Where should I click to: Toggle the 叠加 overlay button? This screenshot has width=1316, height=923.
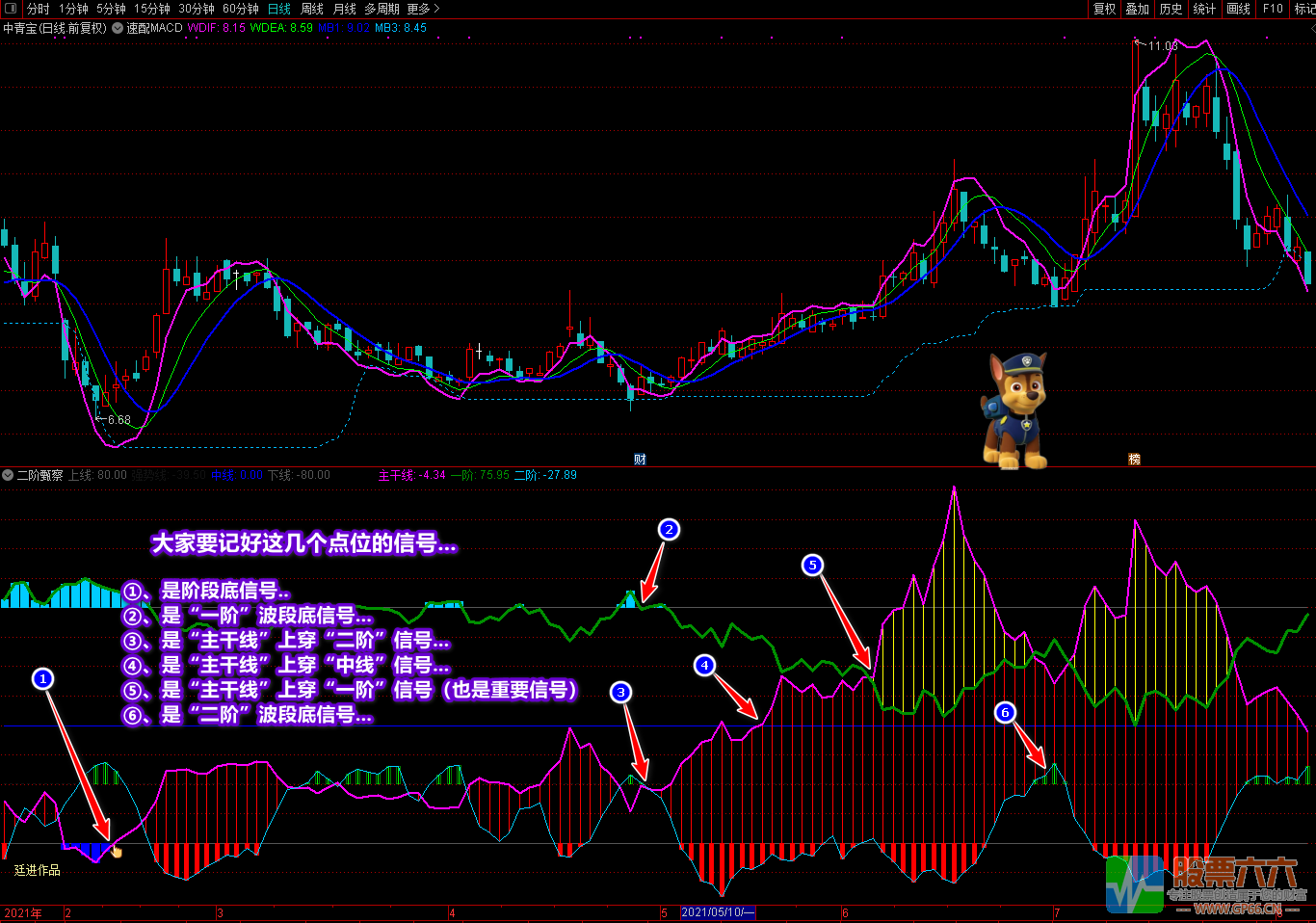(x=1138, y=9)
